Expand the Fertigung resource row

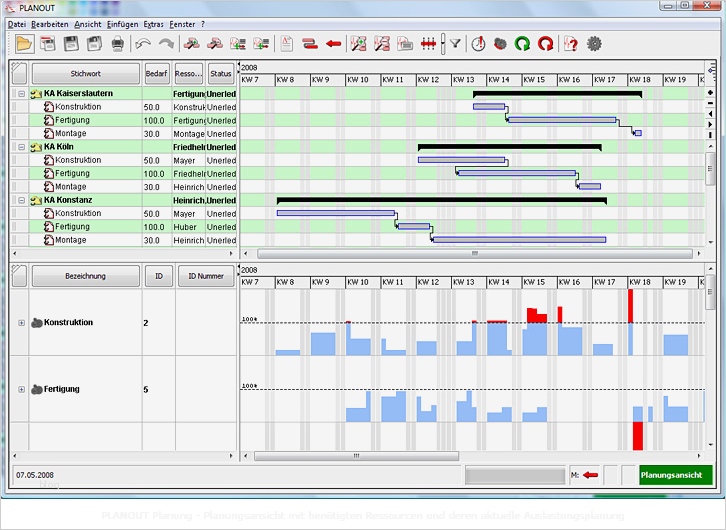click(x=21, y=389)
